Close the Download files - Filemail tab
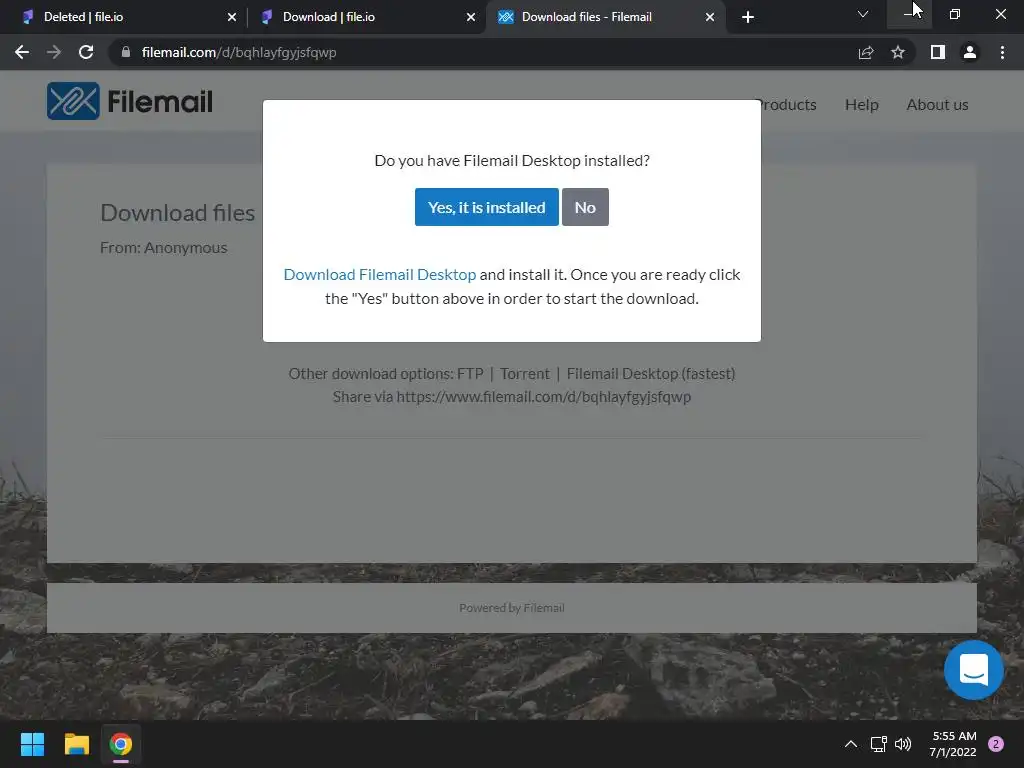The image size is (1024, 768). point(710,17)
